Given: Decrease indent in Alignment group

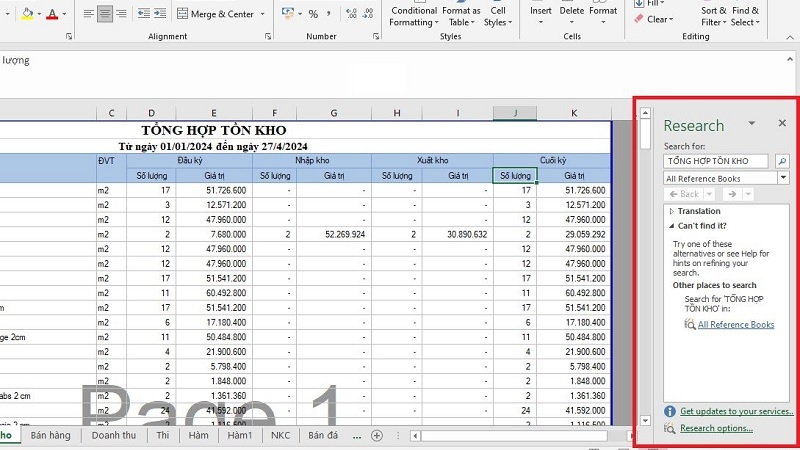Looking at the screenshot, I should (x=144, y=14).
